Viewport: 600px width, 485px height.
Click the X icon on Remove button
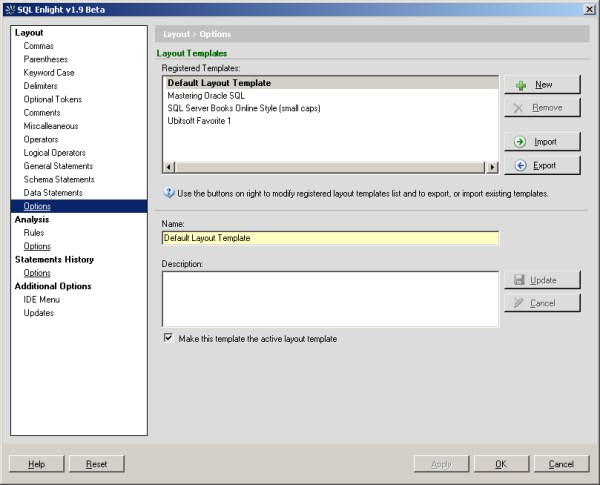[518, 108]
